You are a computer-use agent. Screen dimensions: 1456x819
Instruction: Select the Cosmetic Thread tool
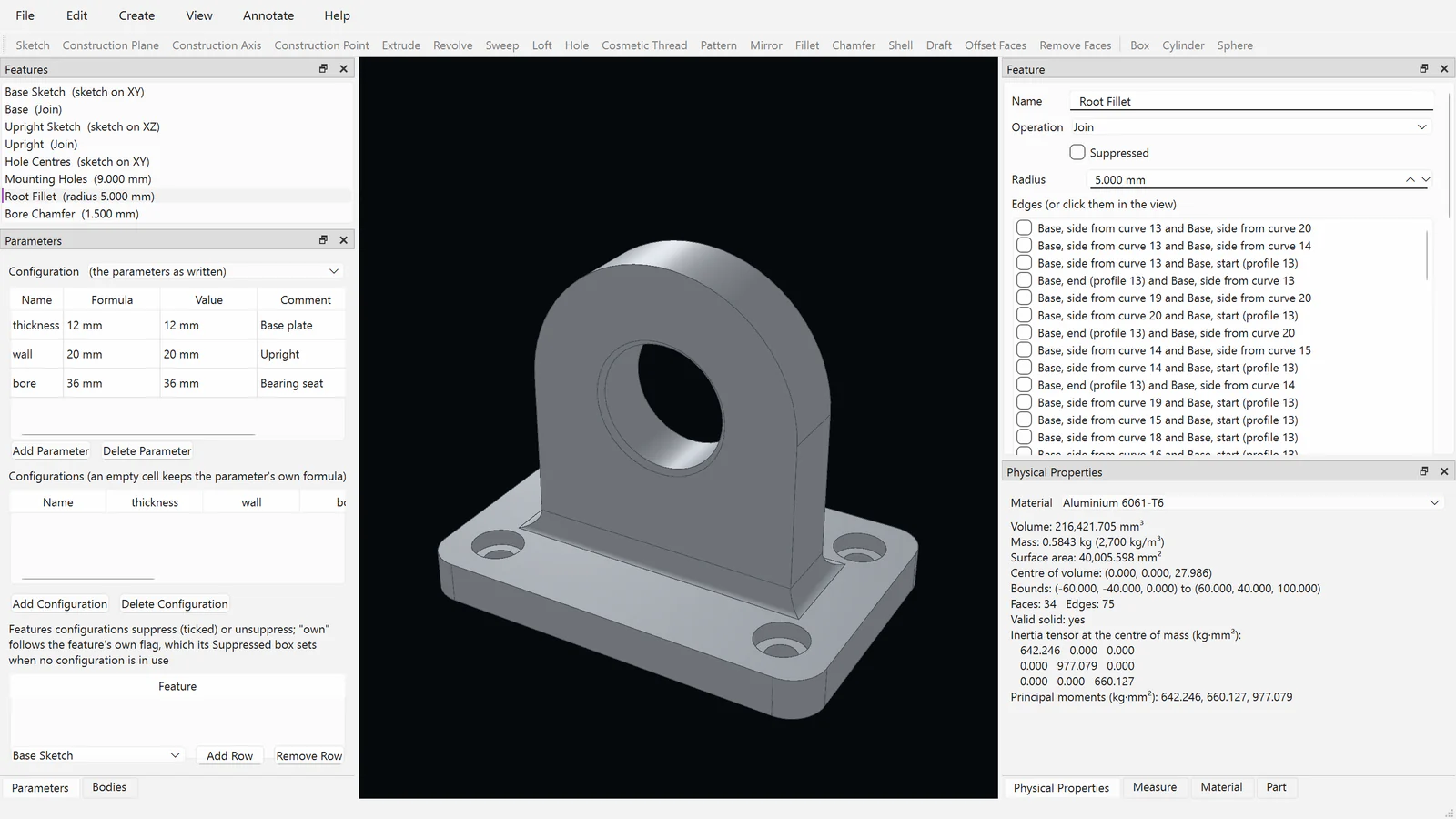(x=644, y=45)
